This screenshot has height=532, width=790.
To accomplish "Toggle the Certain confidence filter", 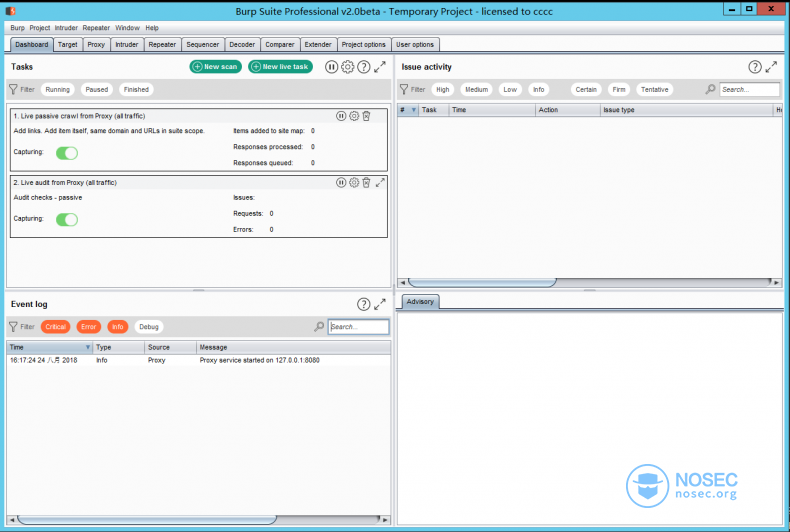I will (586, 89).
